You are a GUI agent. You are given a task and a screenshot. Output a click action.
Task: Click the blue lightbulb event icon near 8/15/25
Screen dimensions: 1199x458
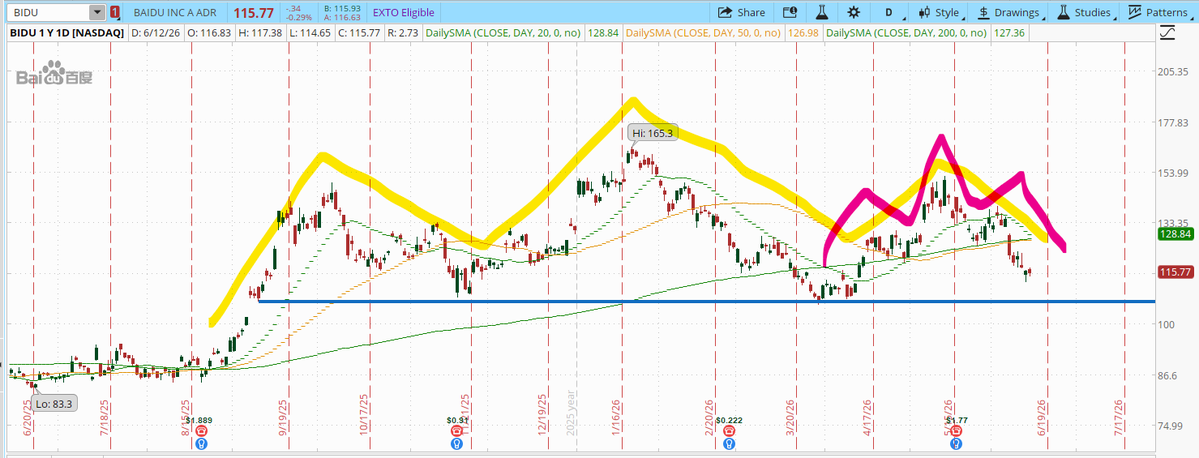point(201,443)
